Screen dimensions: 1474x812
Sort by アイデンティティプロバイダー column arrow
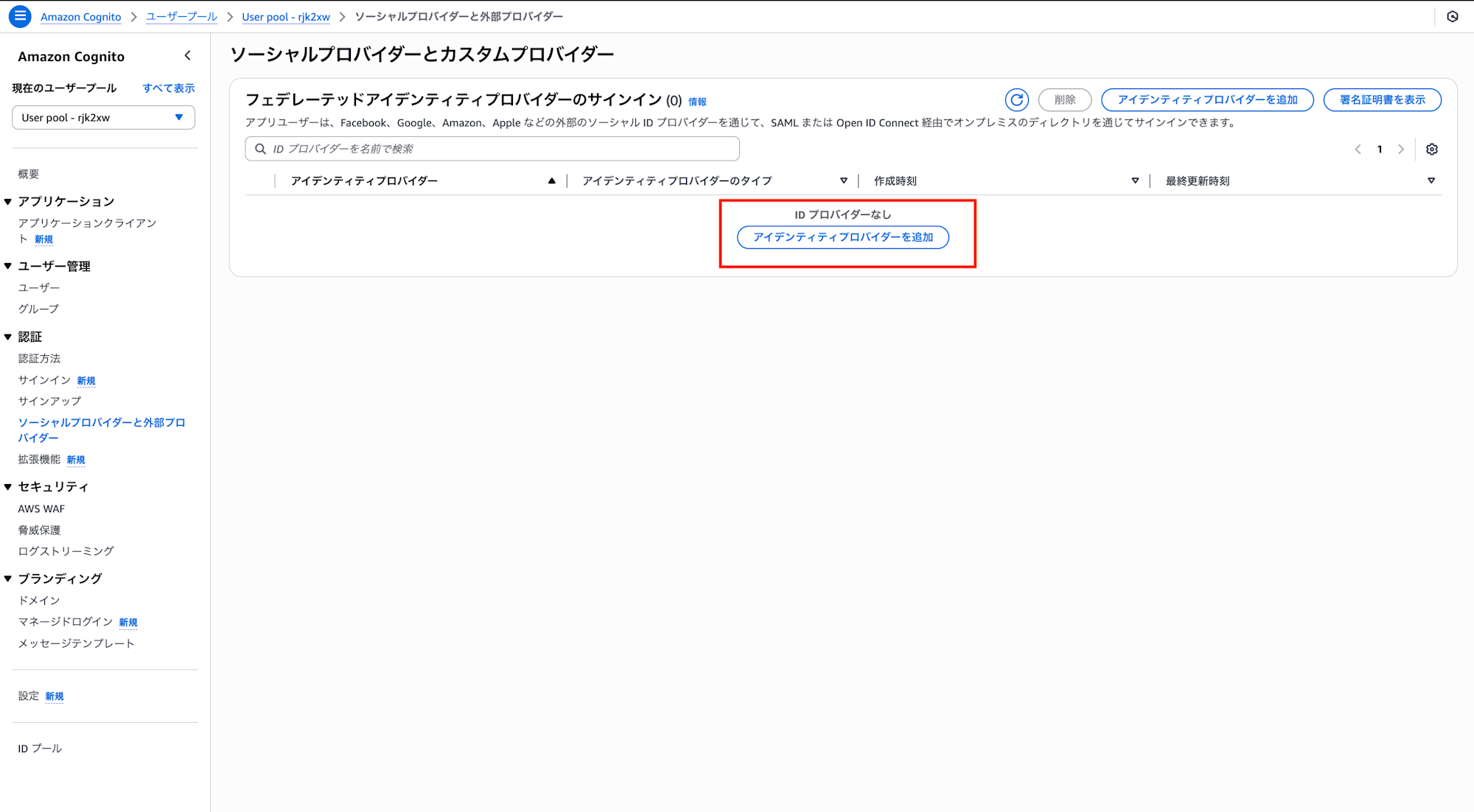tap(551, 181)
